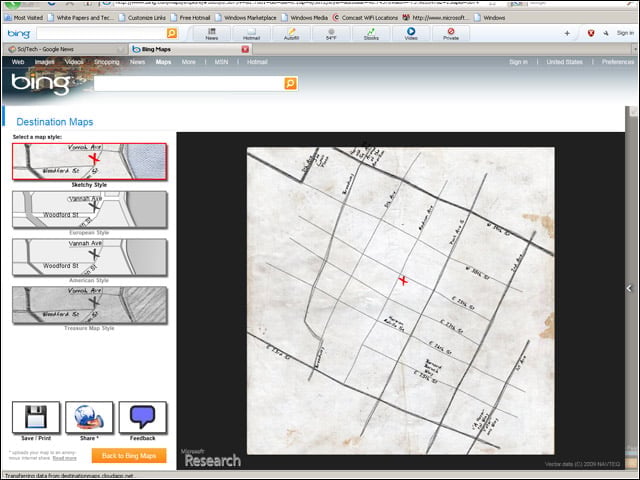This screenshot has width=640, height=480.
Task: Click the Bing toolbar search magnifier icon
Action: point(172,33)
